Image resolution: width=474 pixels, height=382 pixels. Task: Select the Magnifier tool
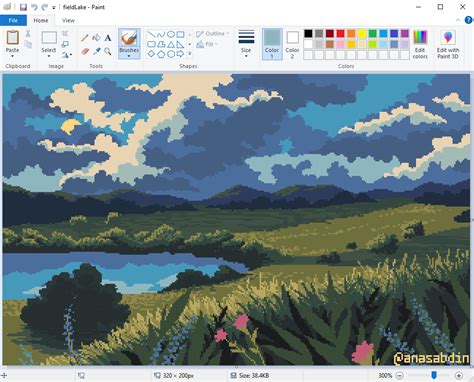tap(108, 51)
